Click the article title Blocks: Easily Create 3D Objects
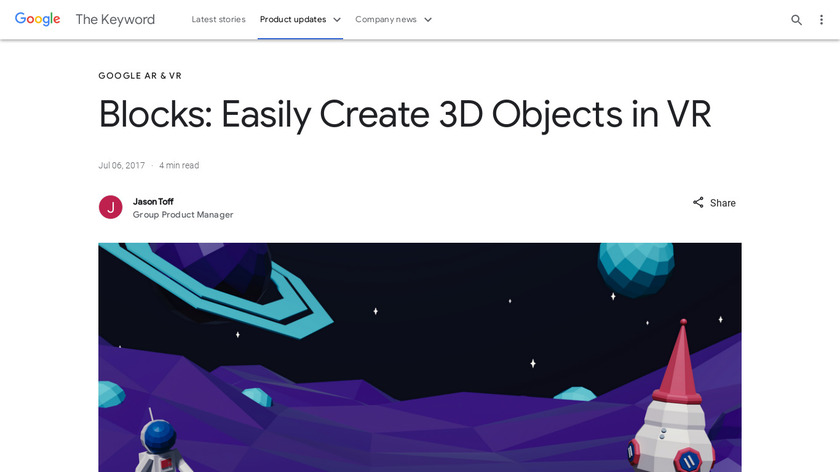This screenshot has height=472, width=840. (x=405, y=114)
